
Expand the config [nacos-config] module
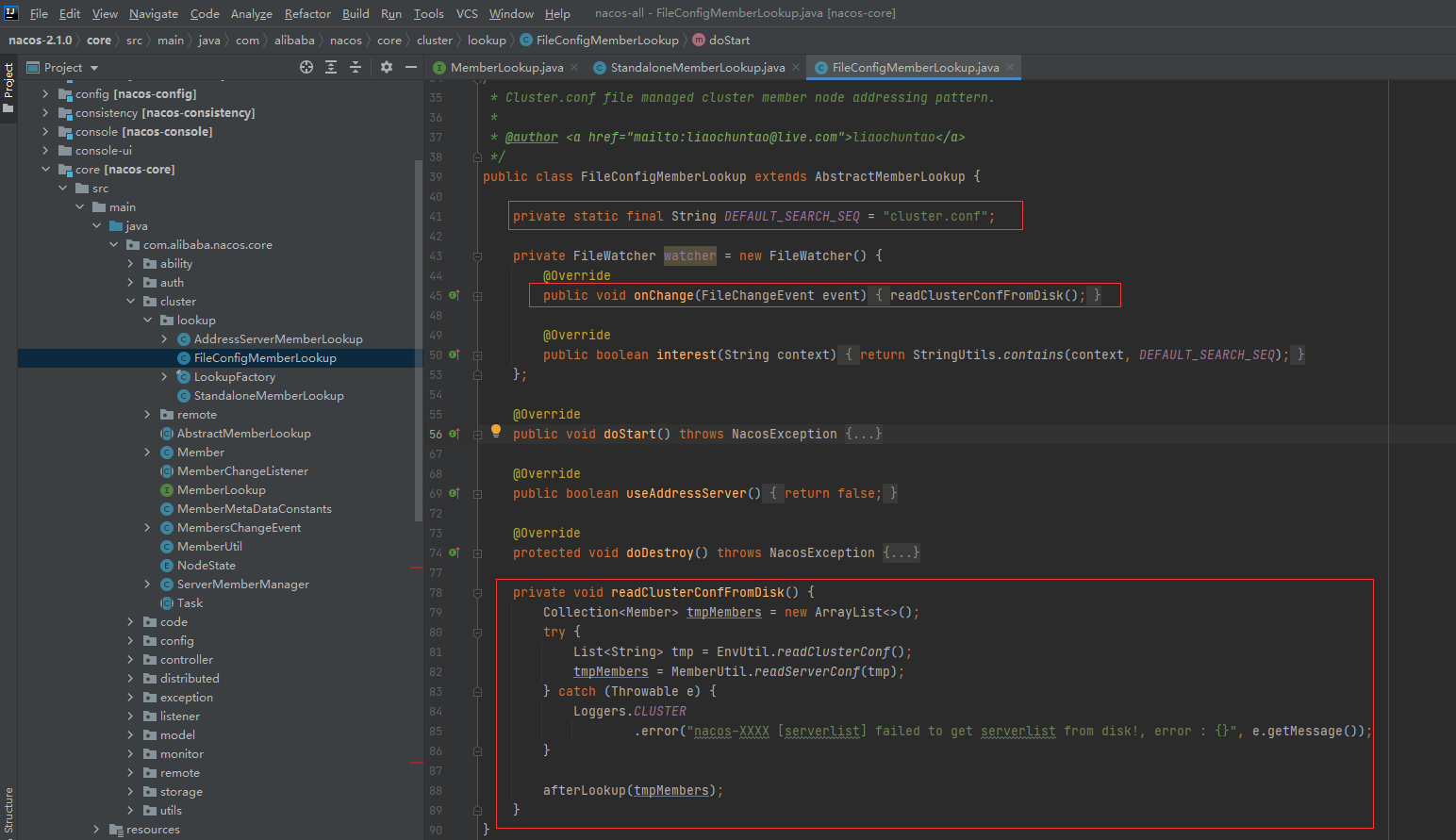coord(45,93)
